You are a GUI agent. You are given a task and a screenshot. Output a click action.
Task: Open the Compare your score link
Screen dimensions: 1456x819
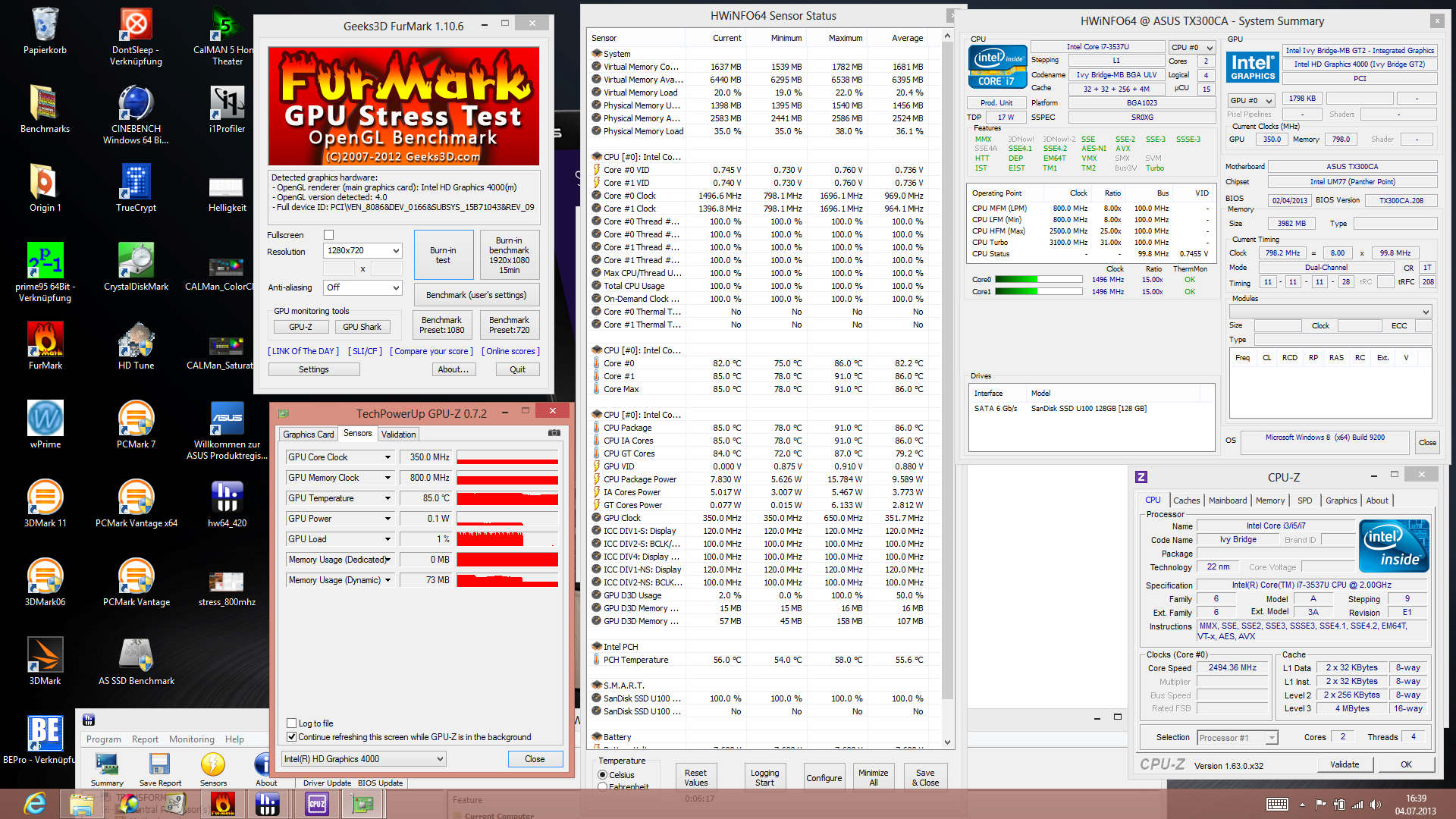click(x=431, y=351)
